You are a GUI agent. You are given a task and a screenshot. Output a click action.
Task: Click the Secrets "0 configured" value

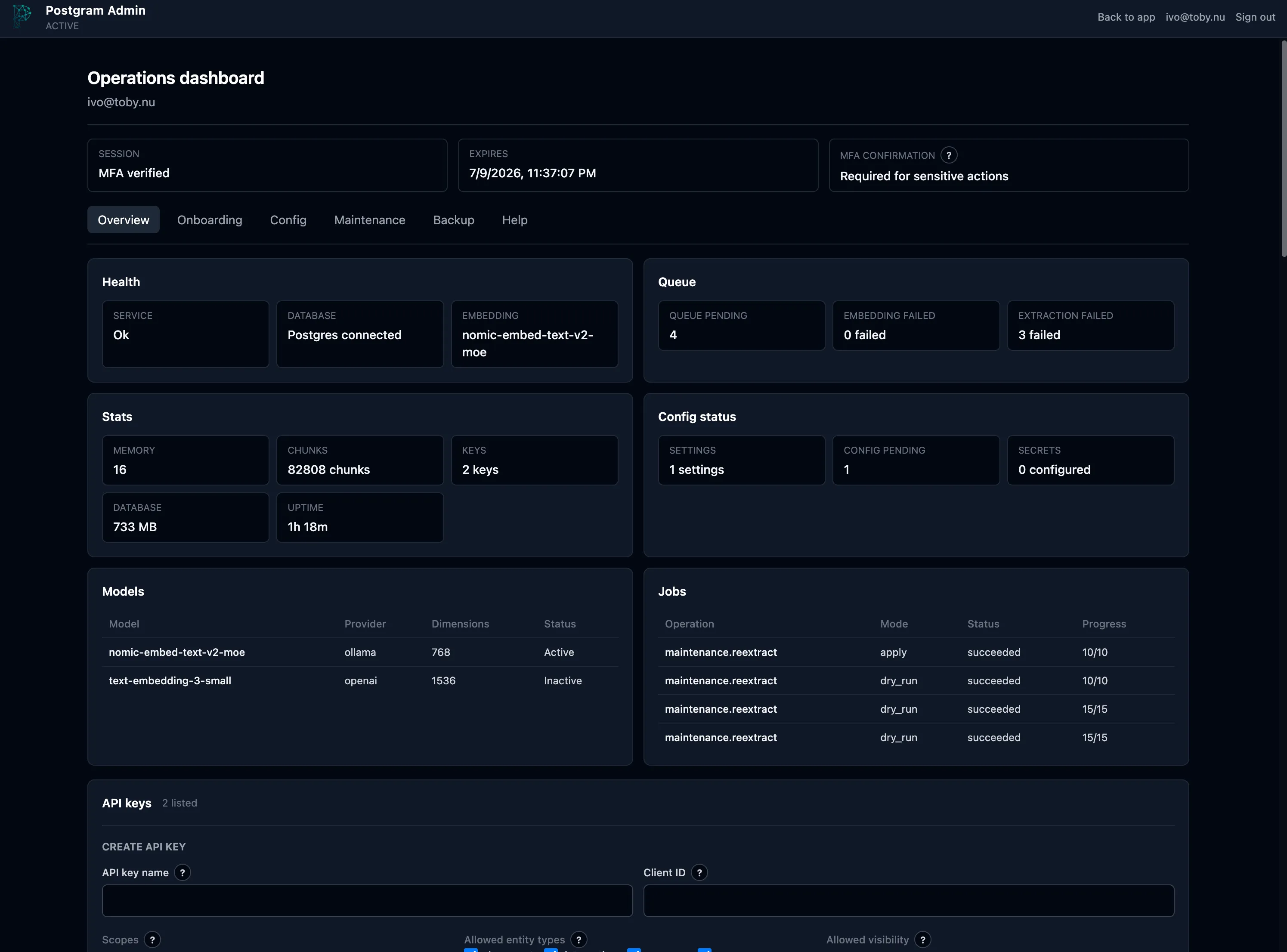tap(1054, 470)
